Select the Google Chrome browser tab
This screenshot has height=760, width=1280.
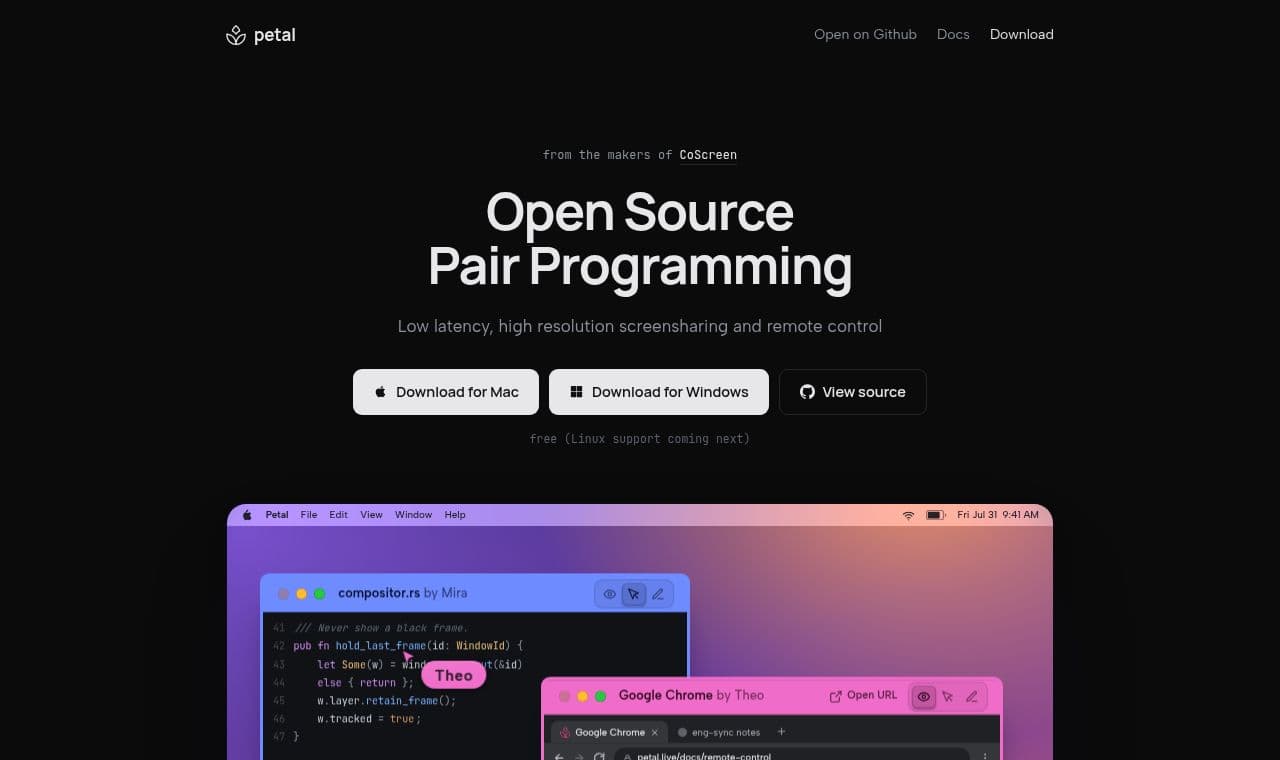tap(608, 732)
